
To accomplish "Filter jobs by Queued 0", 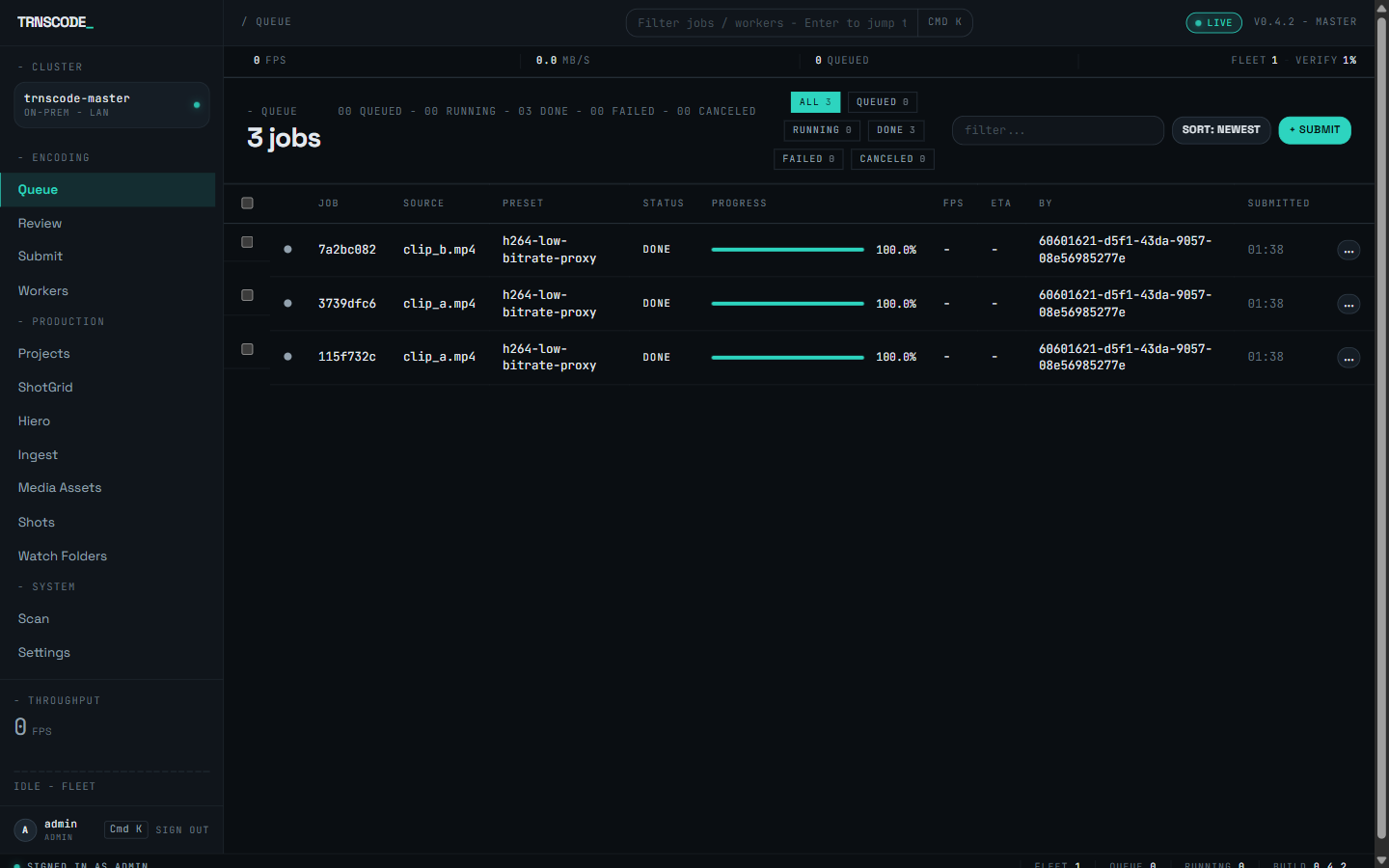I will 883,102.
